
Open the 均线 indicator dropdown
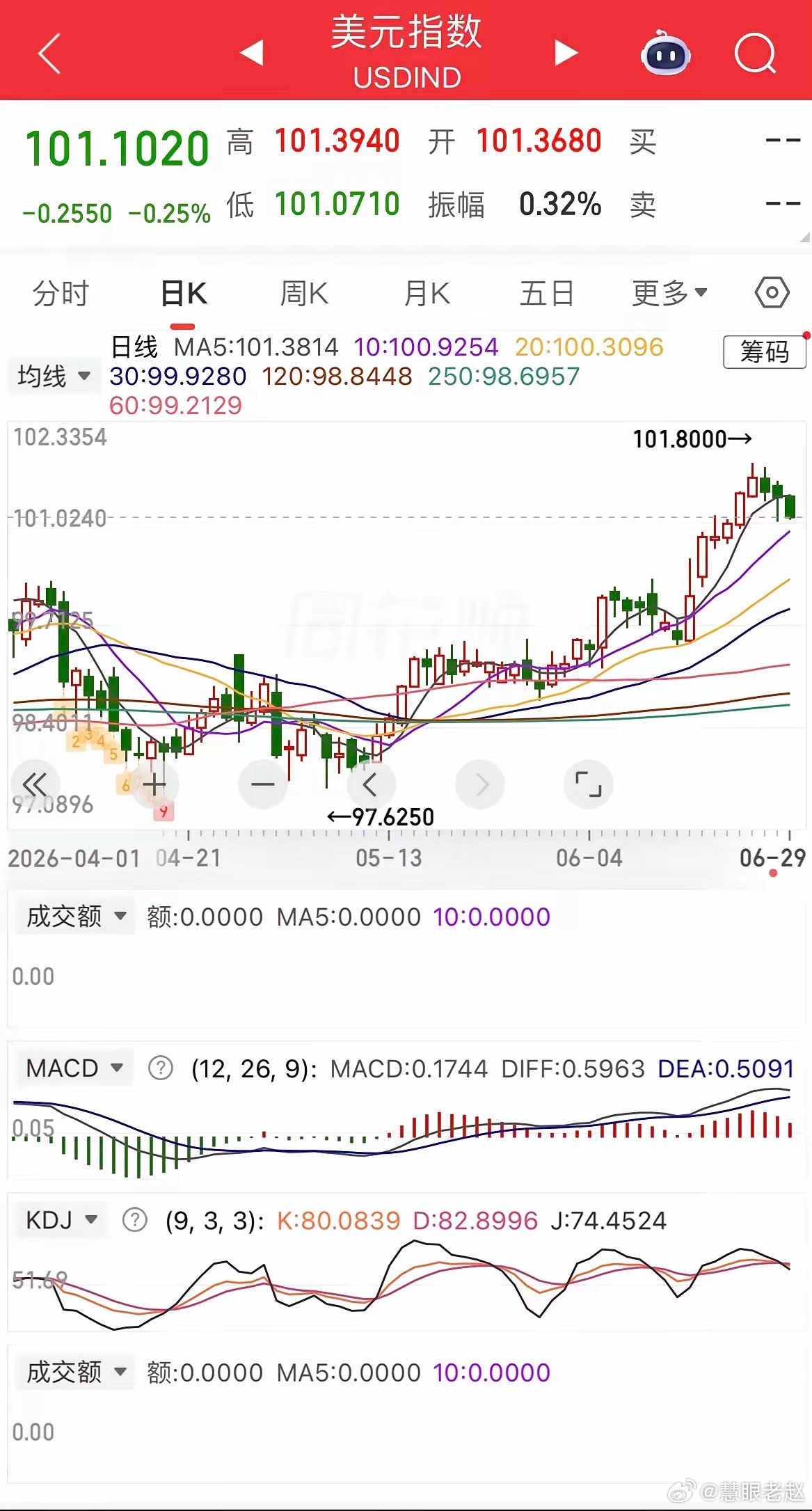click(x=54, y=376)
